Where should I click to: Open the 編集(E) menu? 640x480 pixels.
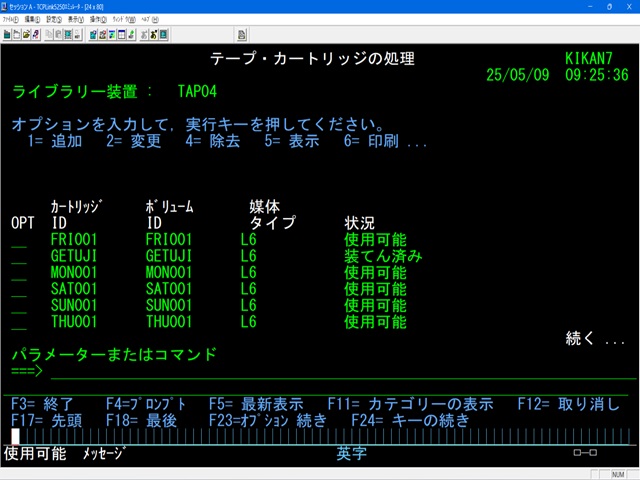coord(32,19)
